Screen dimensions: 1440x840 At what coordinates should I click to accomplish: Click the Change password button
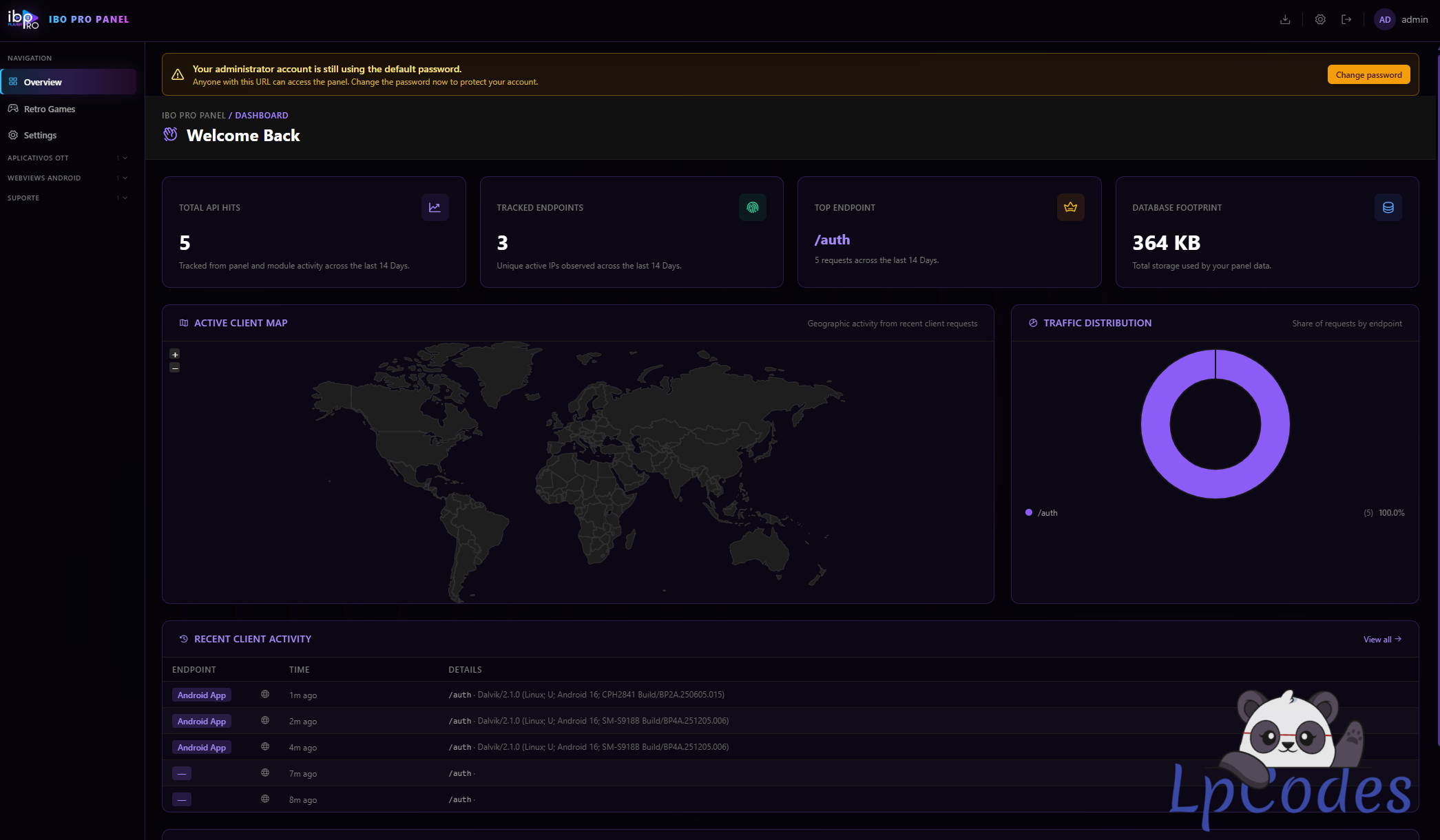click(1368, 74)
